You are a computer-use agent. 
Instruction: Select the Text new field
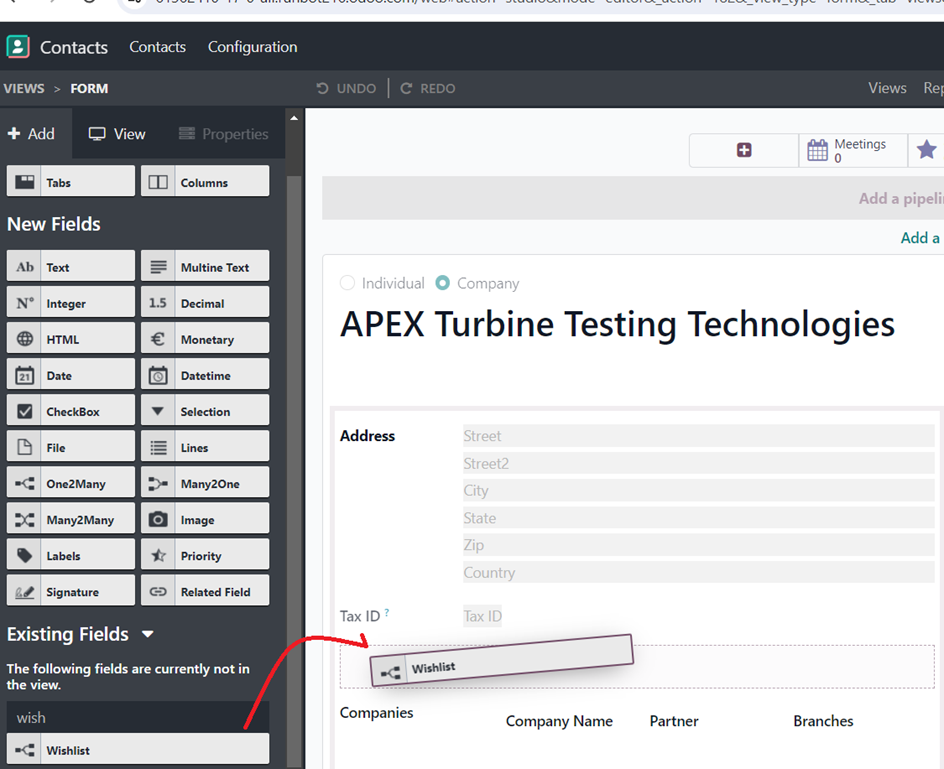tap(71, 267)
